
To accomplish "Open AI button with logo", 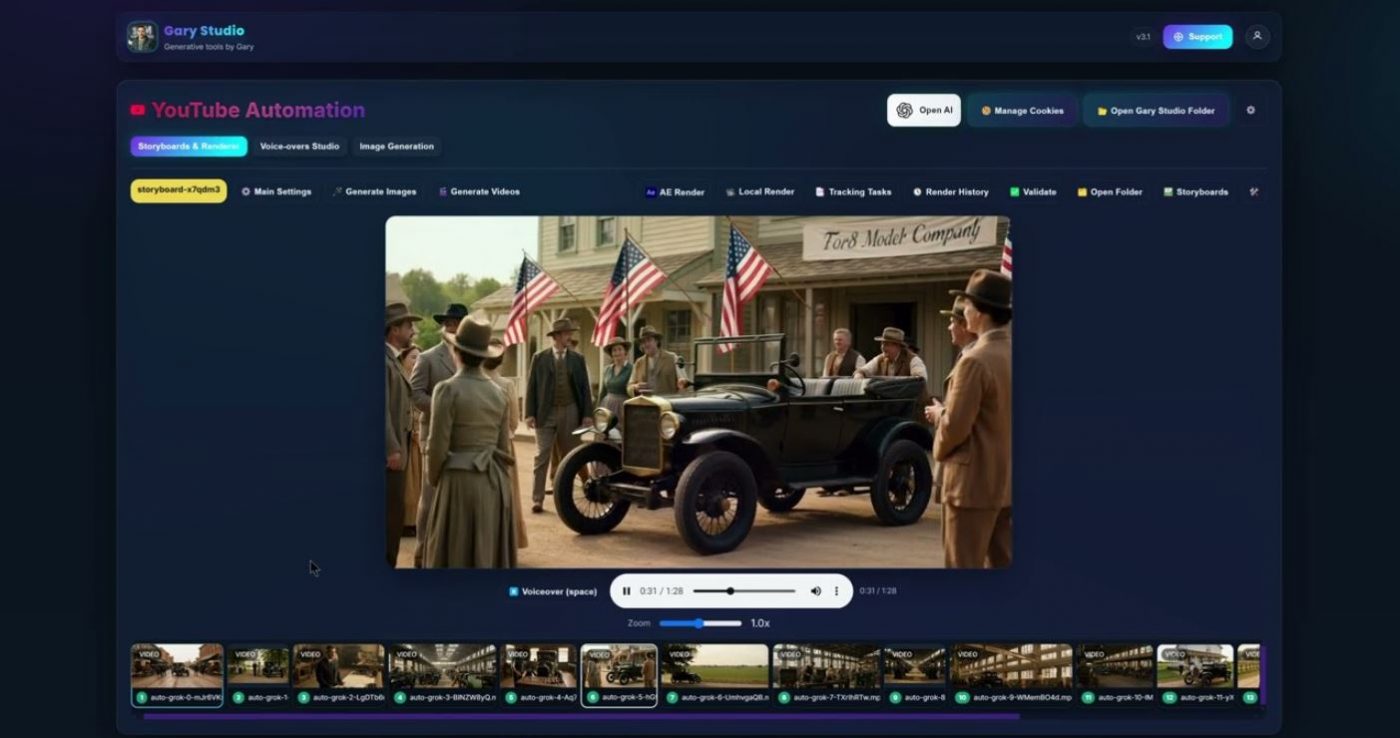I will (x=924, y=110).
